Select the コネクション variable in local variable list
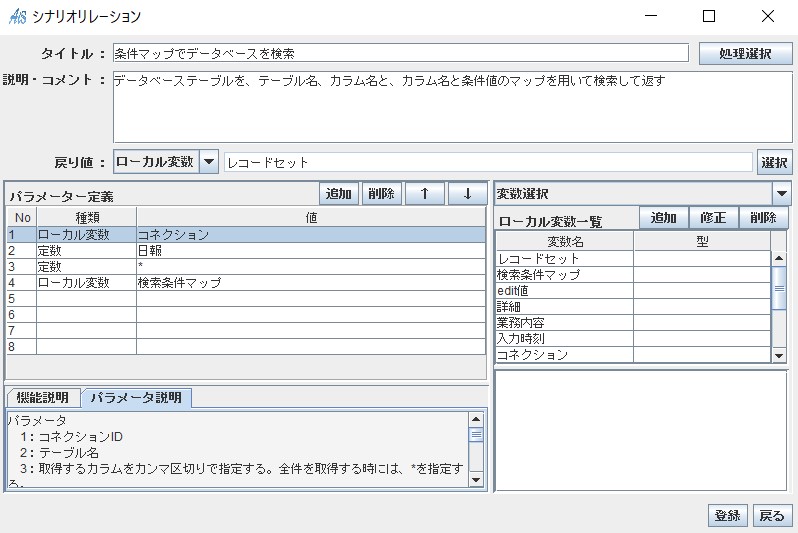The width and height of the screenshot is (798, 533). point(564,355)
